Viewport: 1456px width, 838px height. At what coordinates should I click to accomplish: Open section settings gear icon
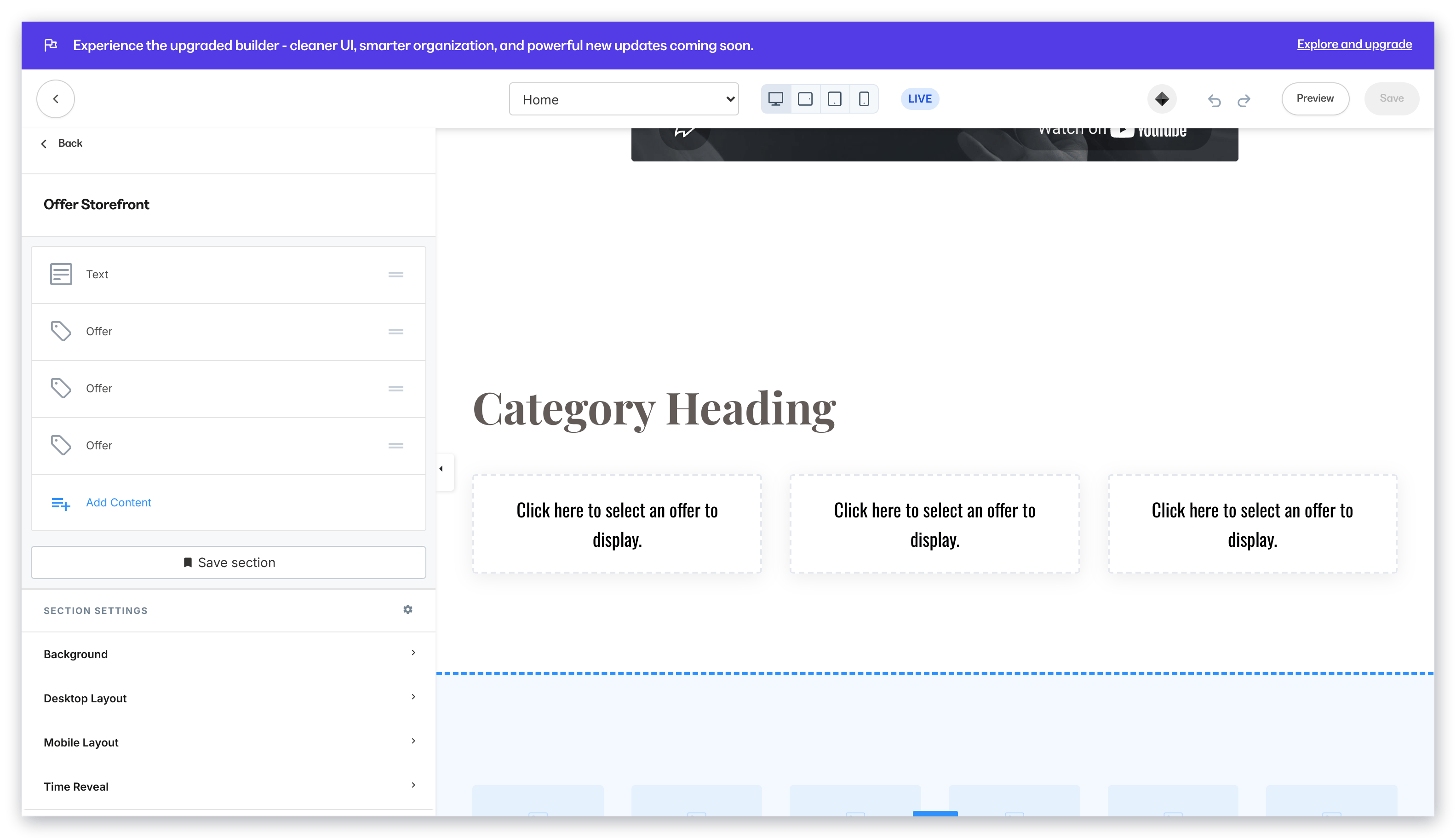coord(408,609)
